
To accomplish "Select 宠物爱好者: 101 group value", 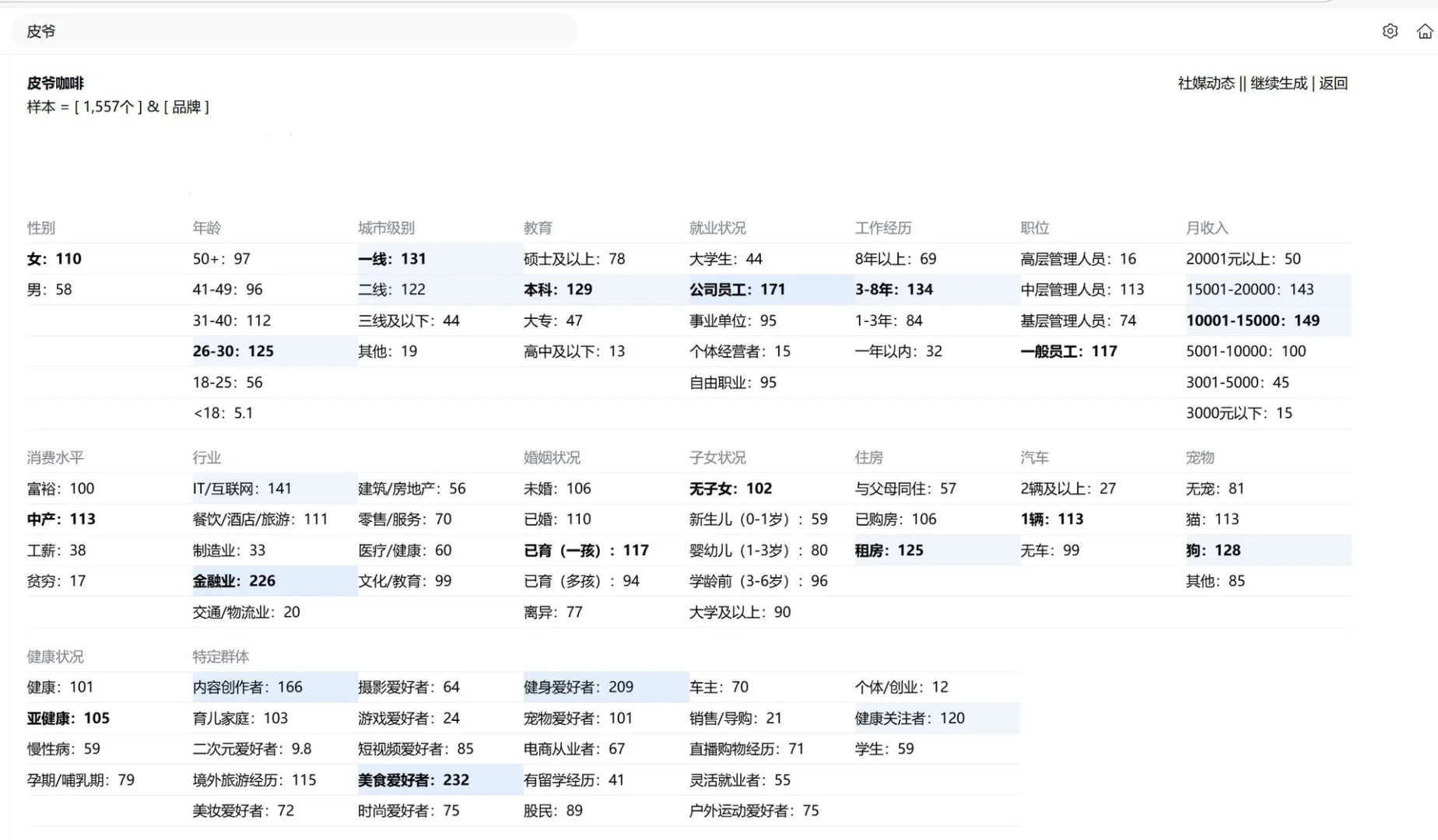I will [x=578, y=719].
